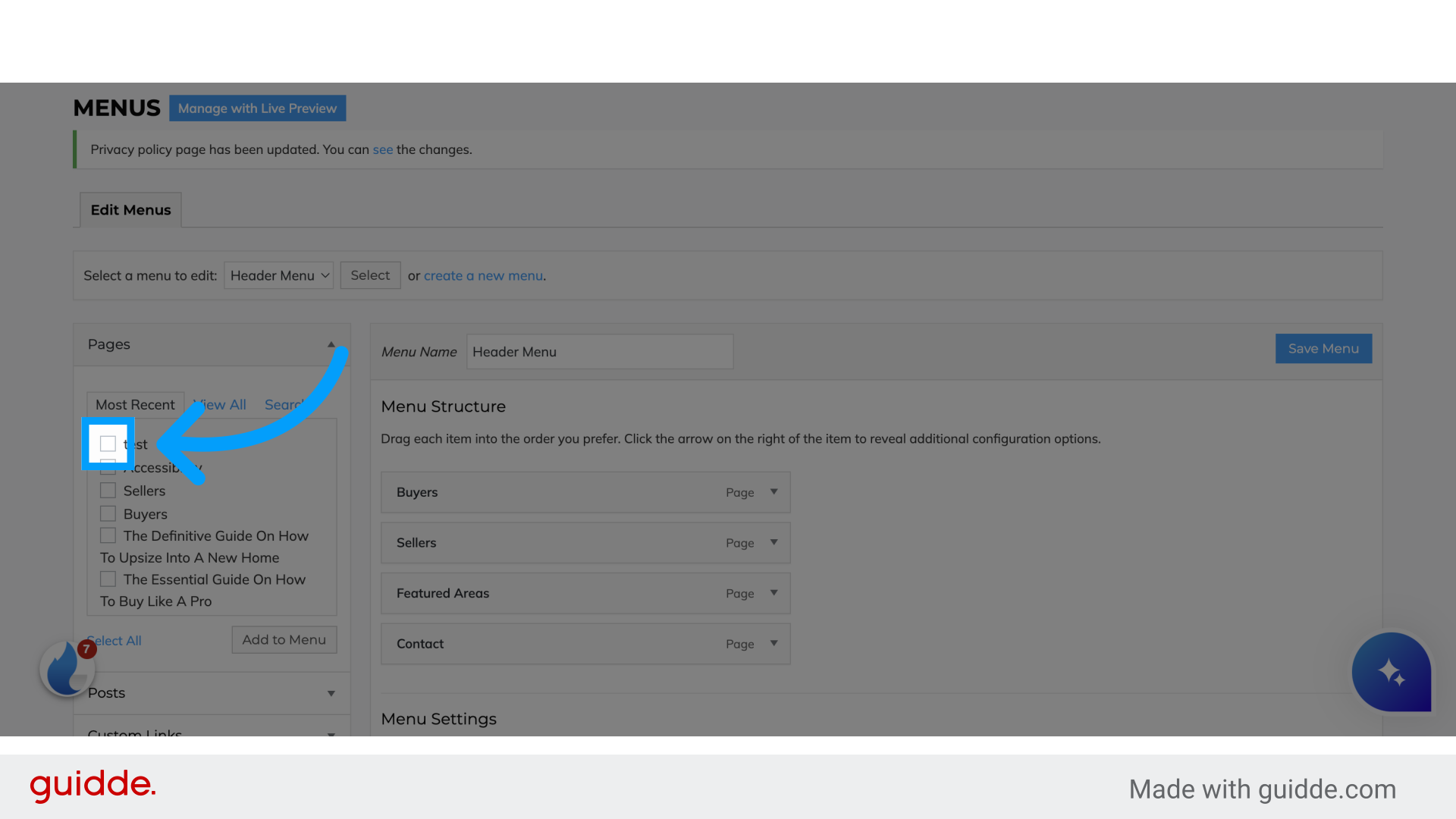Open the create a new menu link

(x=483, y=275)
